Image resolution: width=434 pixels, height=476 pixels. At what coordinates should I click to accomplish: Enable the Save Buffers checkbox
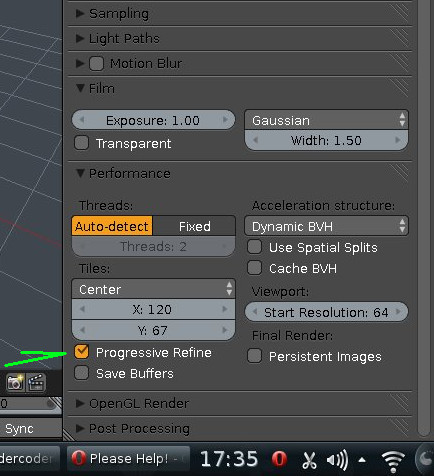(82, 373)
